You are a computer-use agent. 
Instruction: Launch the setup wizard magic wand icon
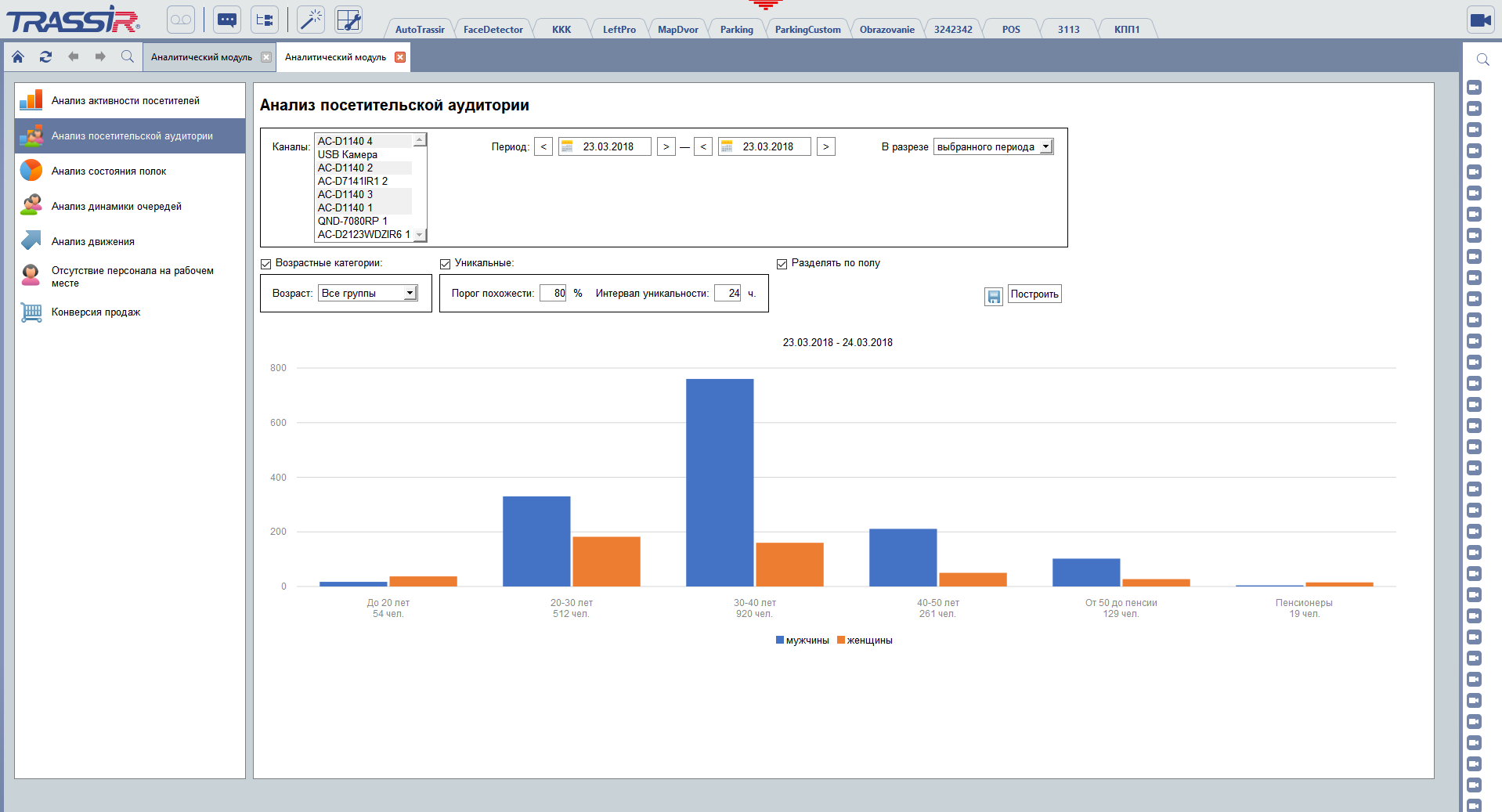point(310,20)
